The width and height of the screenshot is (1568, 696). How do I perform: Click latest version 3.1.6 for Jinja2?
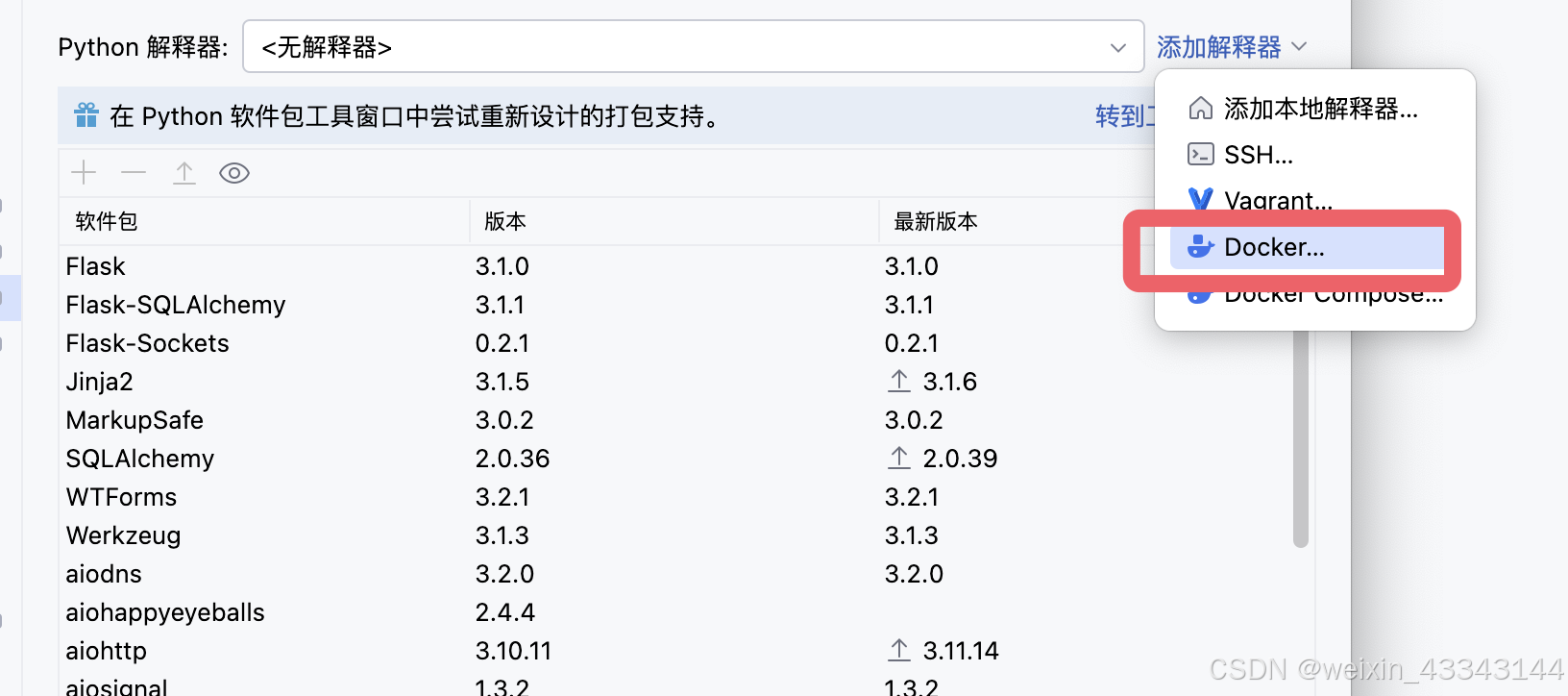coord(950,382)
